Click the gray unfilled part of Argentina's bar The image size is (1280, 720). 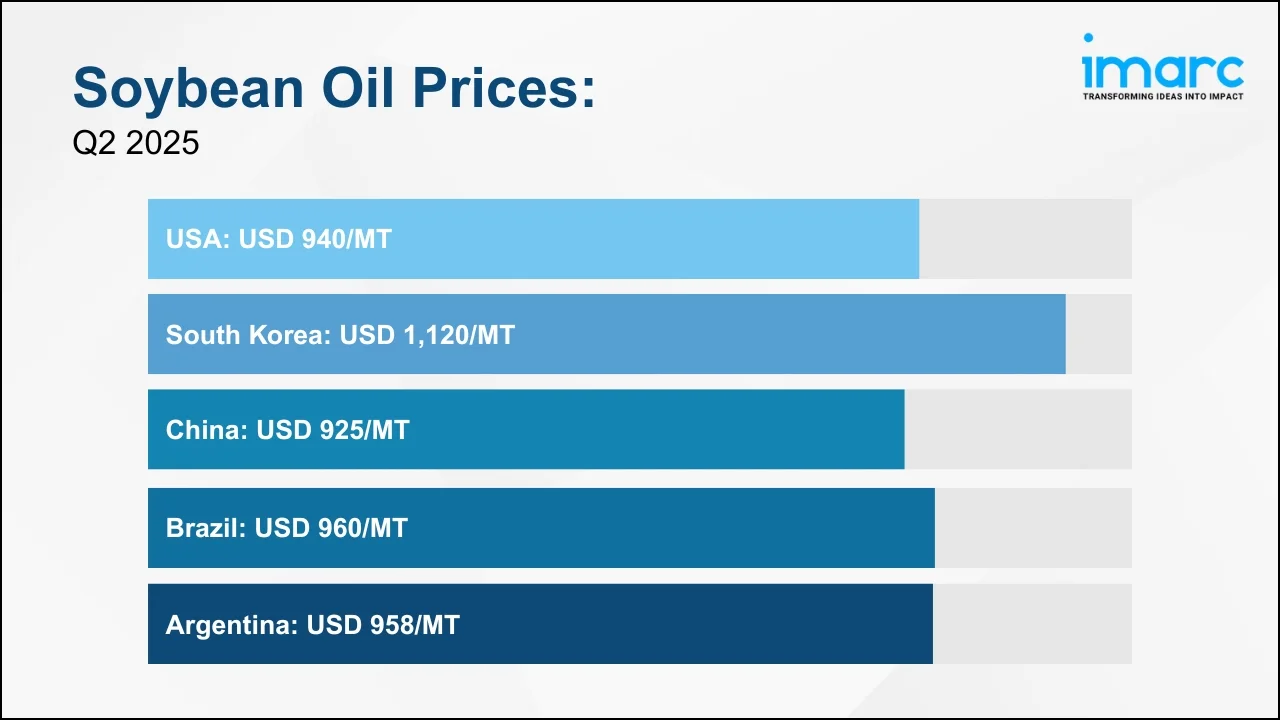pos(1032,624)
